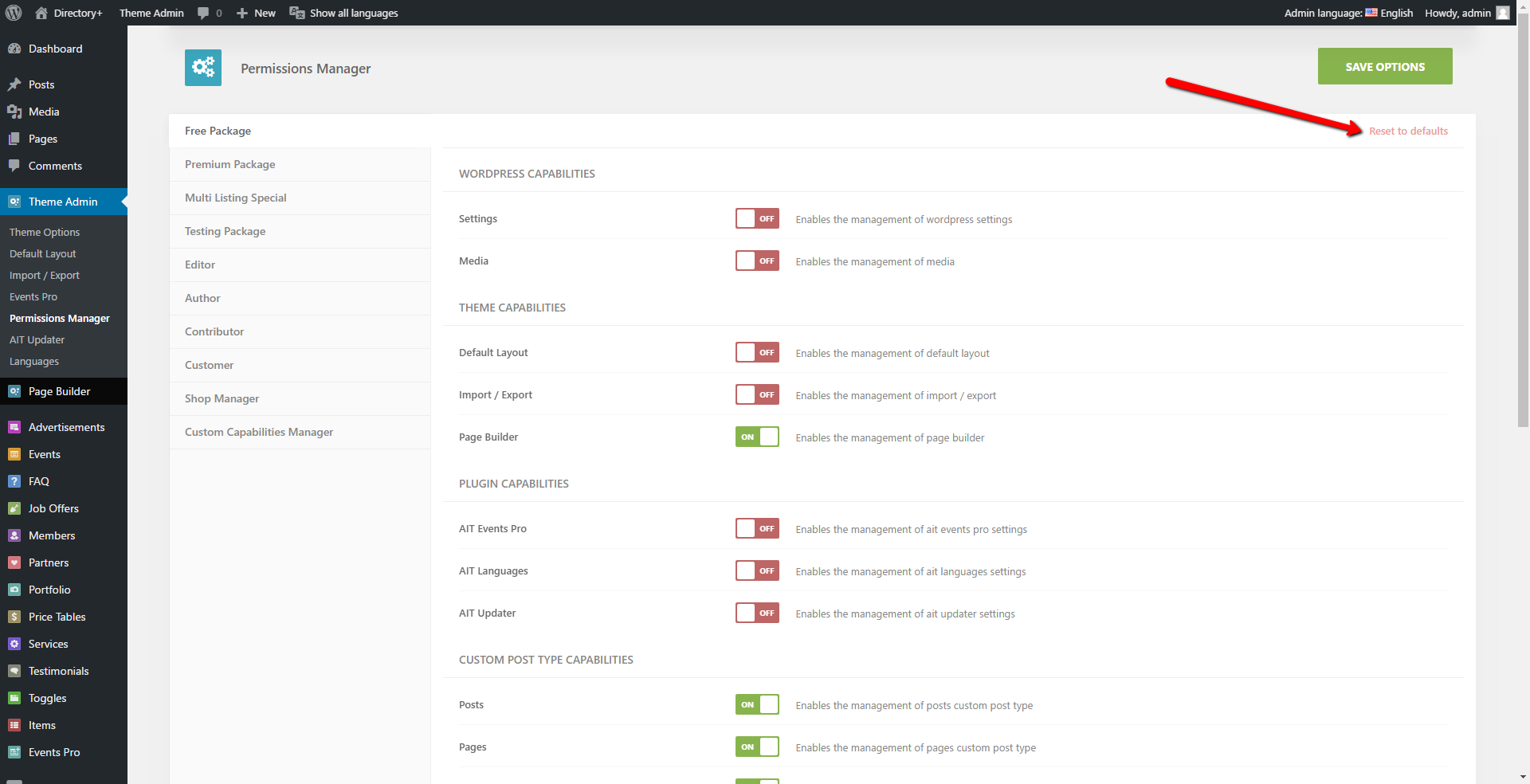
Task: Open the Multi Listing Special tab
Action: 300,198
